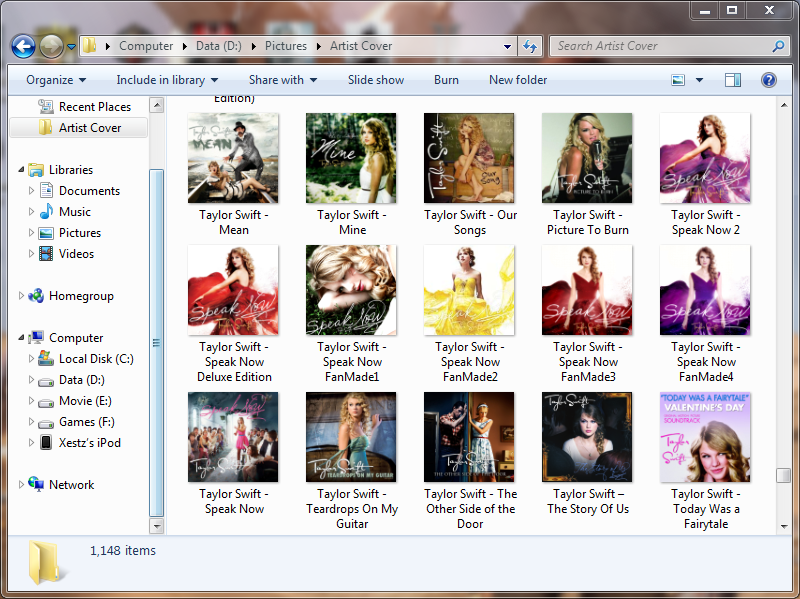Viewport: 800px width, 599px height.
Task: Select The Other Side of the Door cover
Action: 469,437
